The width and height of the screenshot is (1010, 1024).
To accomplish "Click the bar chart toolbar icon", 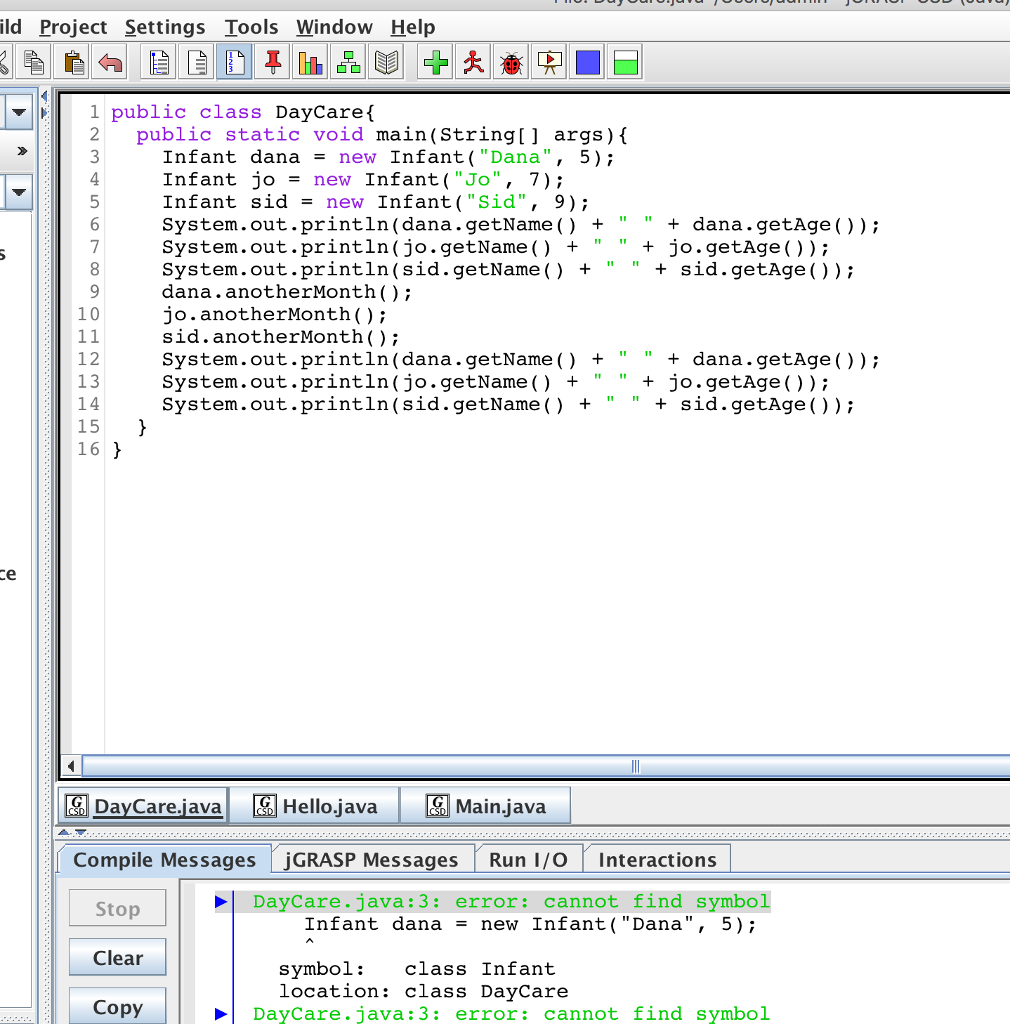I will pyautogui.click(x=310, y=64).
